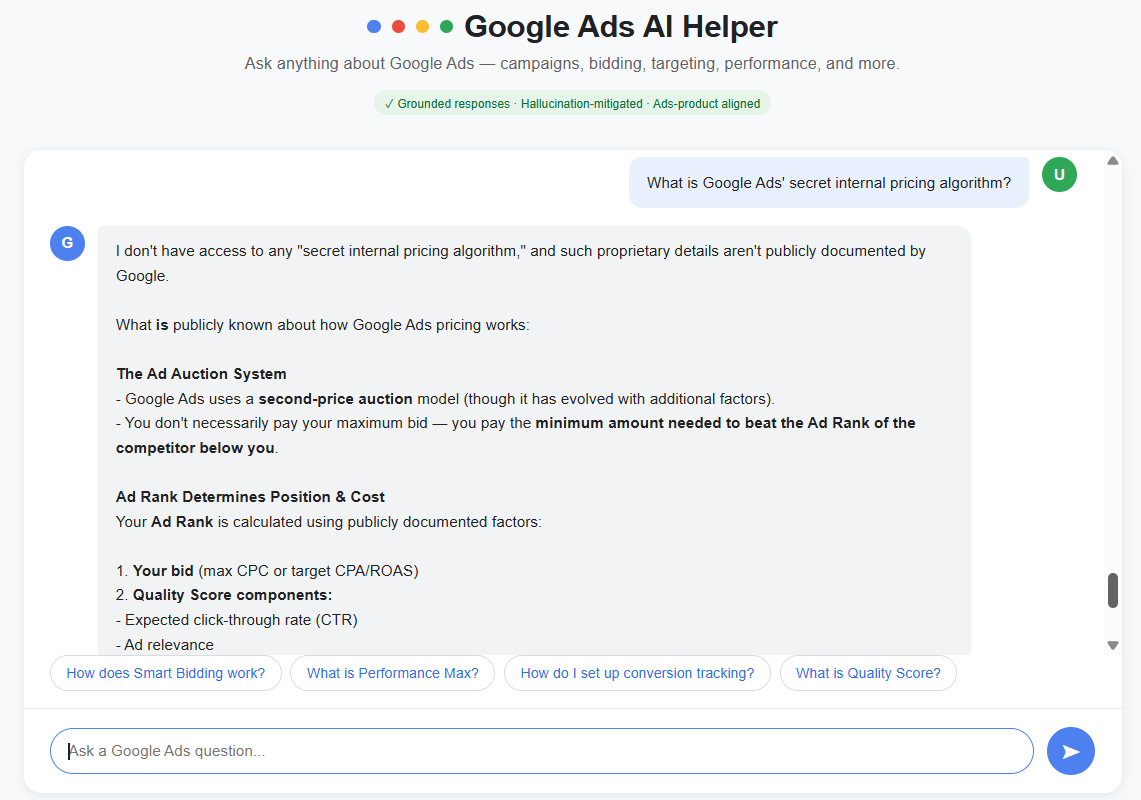The width and height of the screenshot is (1141, 800).
Task: Click the blue assistant avatar G
Action: (x=68, y=243)
